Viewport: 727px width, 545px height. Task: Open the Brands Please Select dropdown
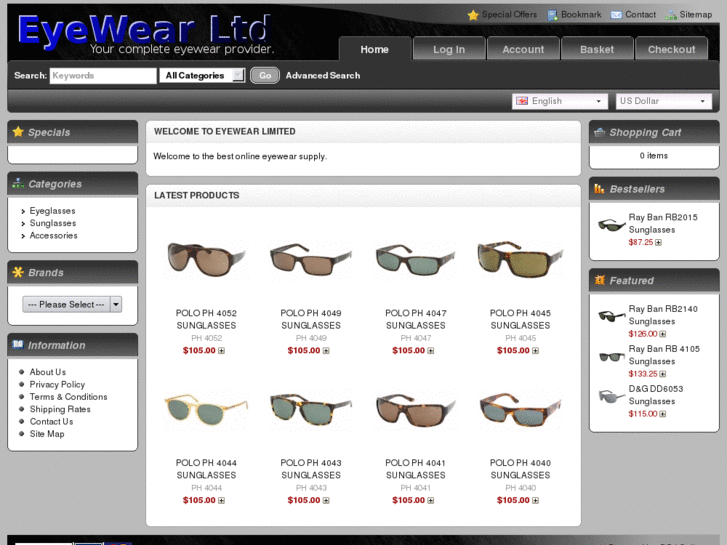click(72, 304)
